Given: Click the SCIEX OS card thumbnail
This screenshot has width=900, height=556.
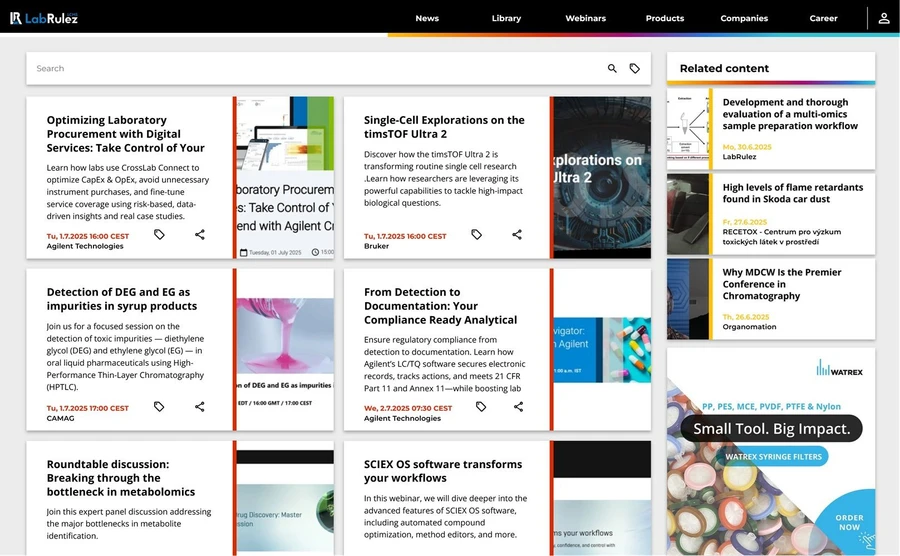Looking at the screenshot, I should (602, 498).
